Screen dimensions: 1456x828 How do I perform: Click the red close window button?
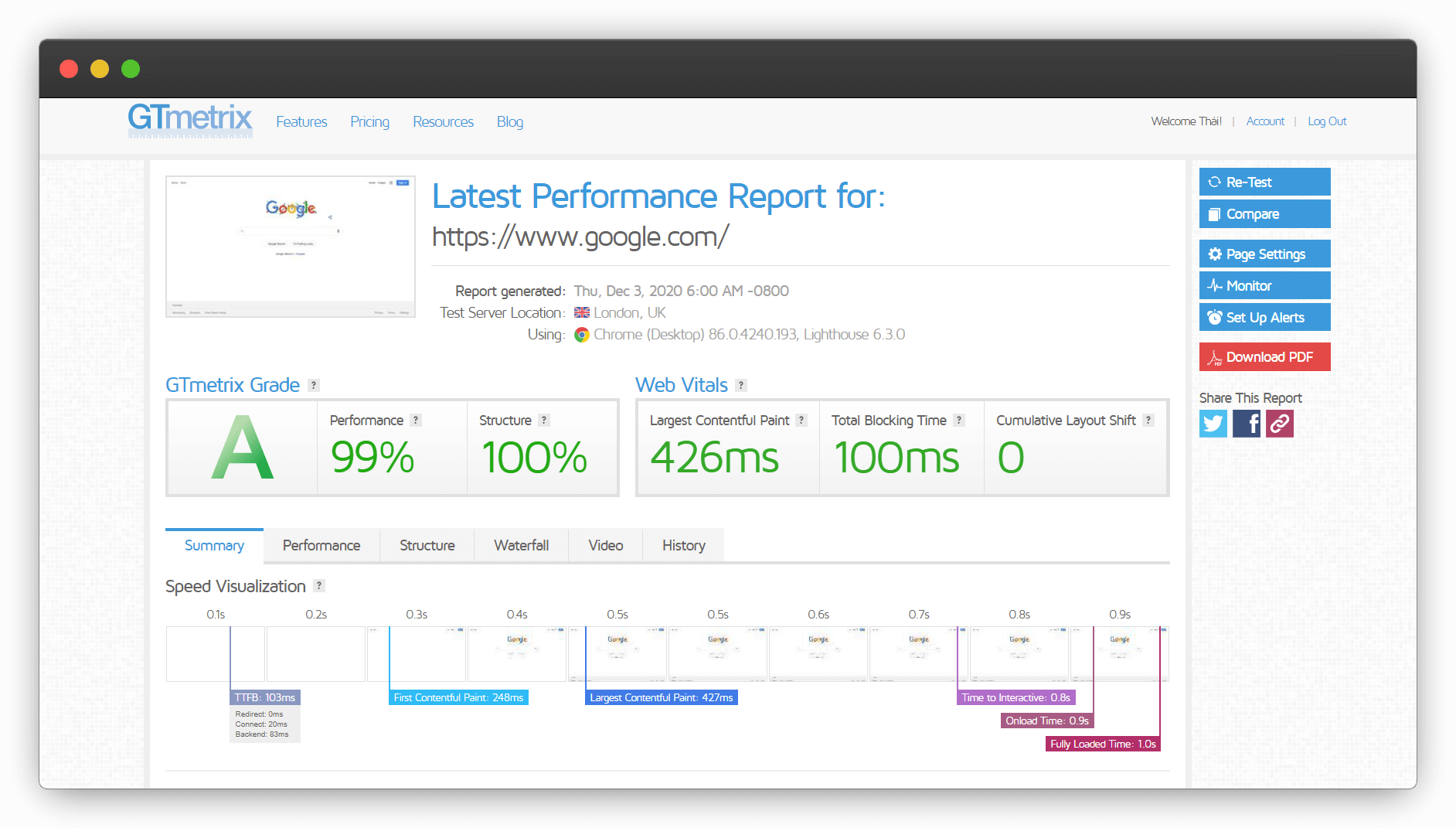(69, 69)
